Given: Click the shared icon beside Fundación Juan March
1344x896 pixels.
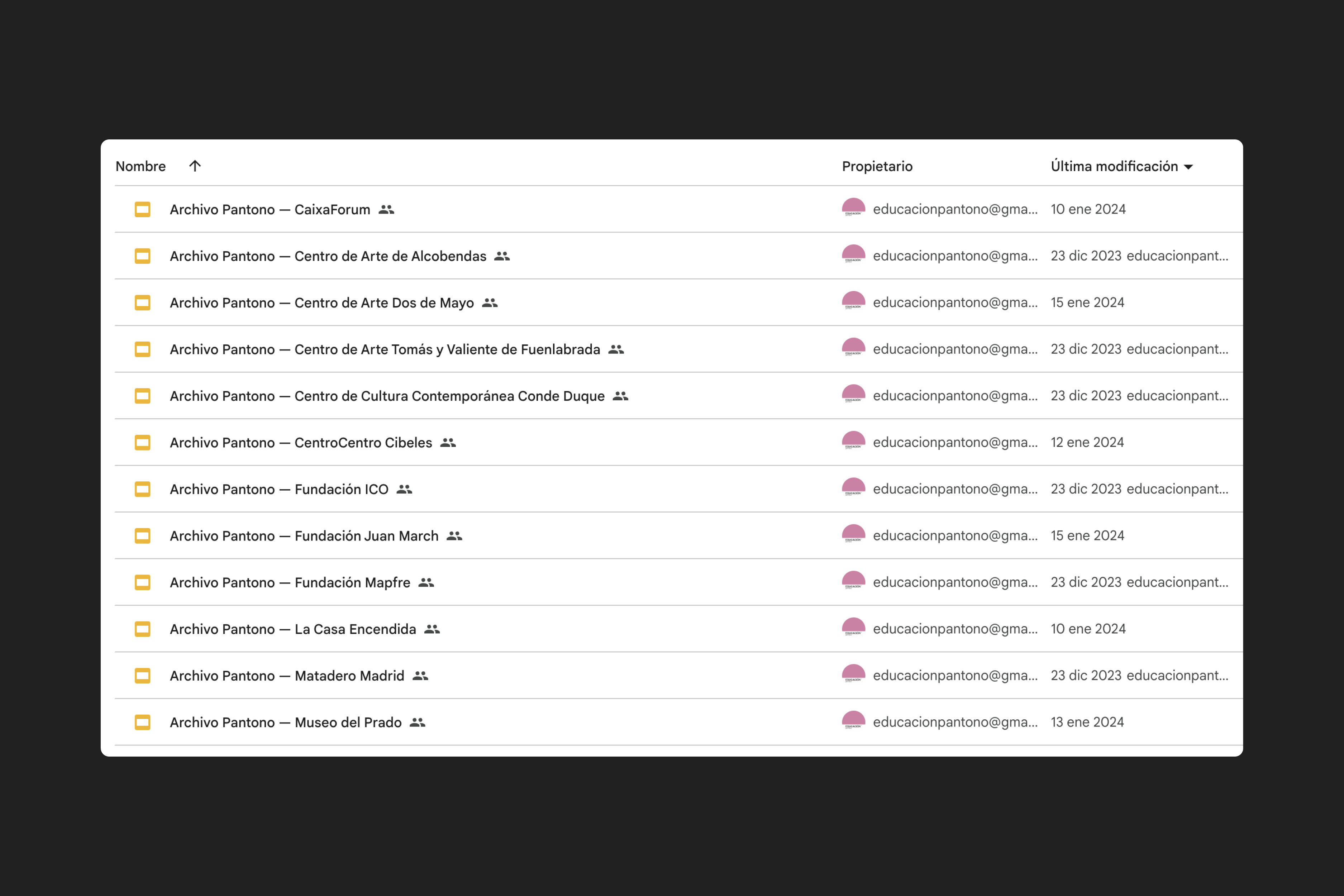Looking at the screenshot, I should pyautogui.click(x=454, y=536).
